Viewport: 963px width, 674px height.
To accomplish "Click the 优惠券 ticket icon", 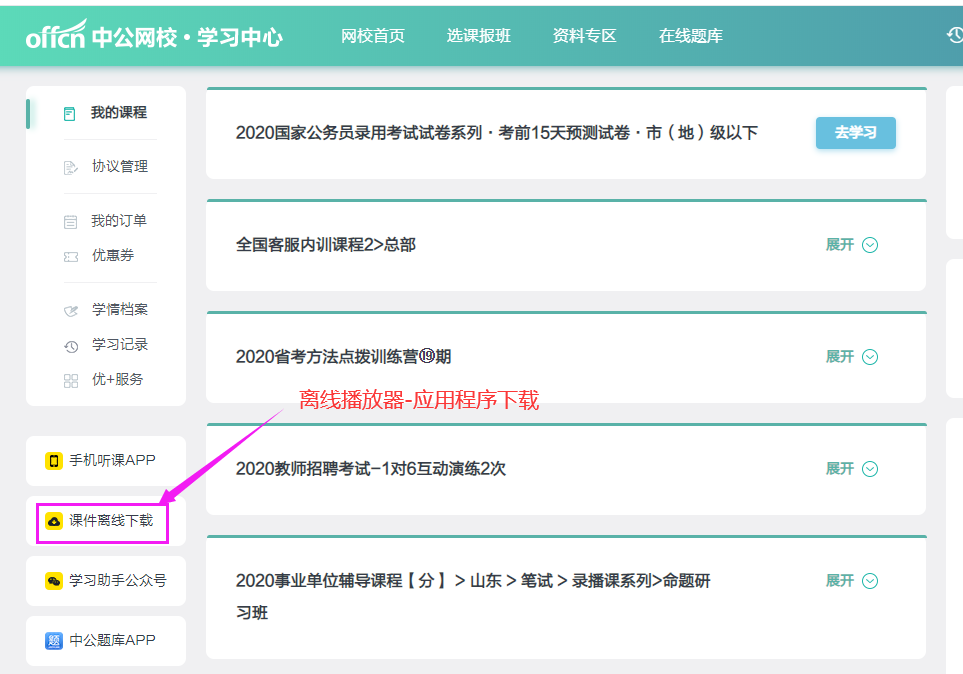I will (70, 256).
